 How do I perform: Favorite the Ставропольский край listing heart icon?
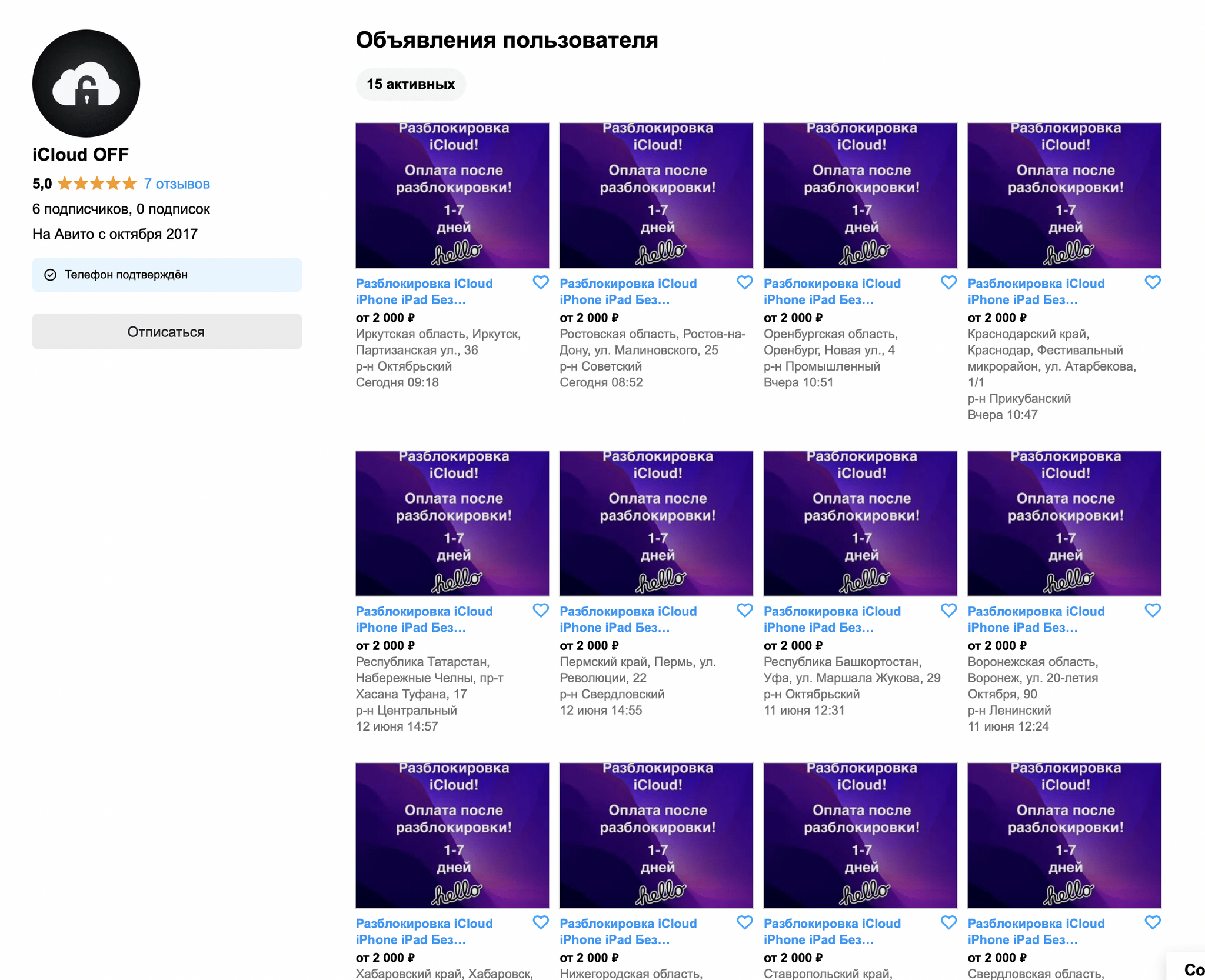[x=948, y=922]
